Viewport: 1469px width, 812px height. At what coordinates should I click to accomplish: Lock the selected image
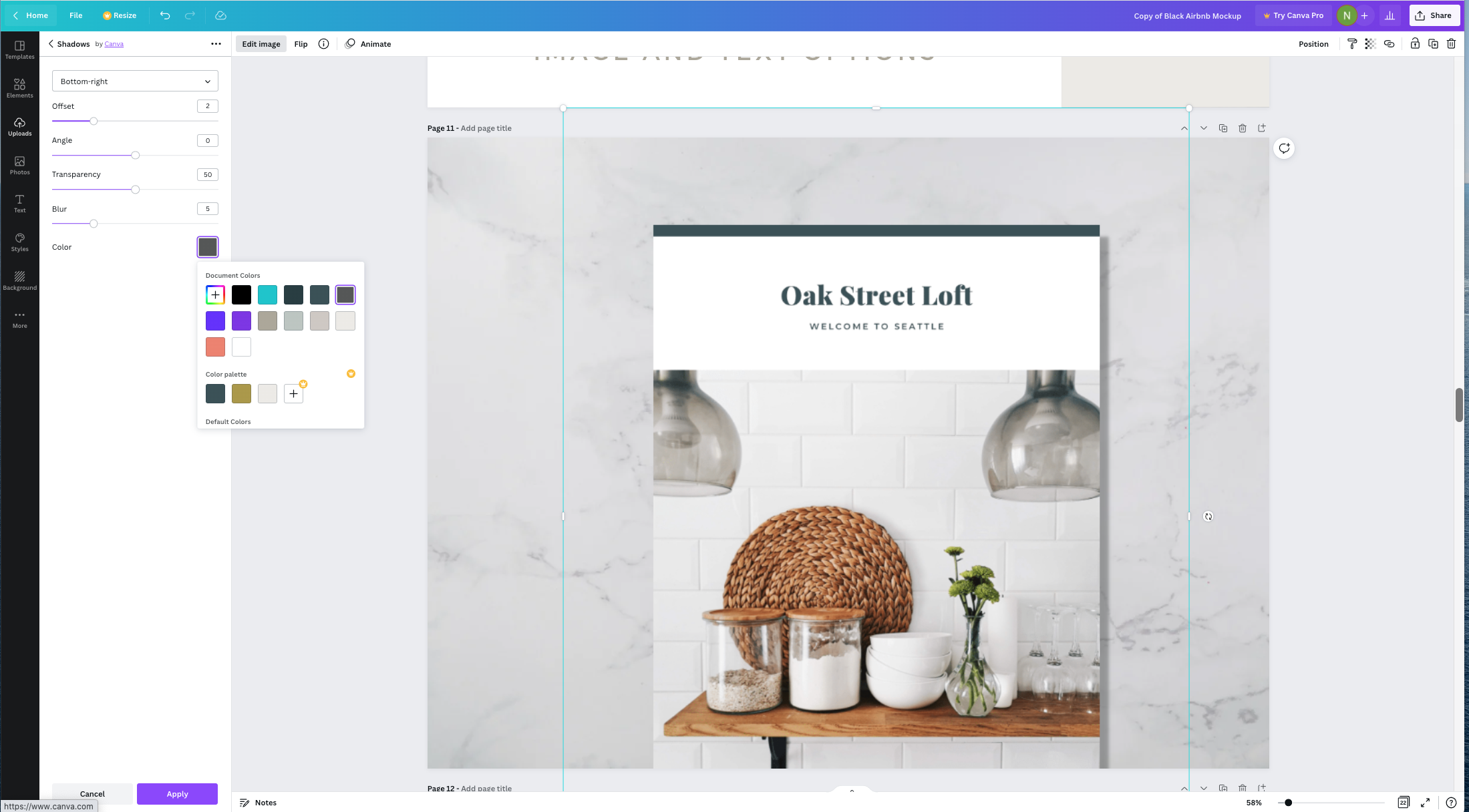(x=1414, y=43)
